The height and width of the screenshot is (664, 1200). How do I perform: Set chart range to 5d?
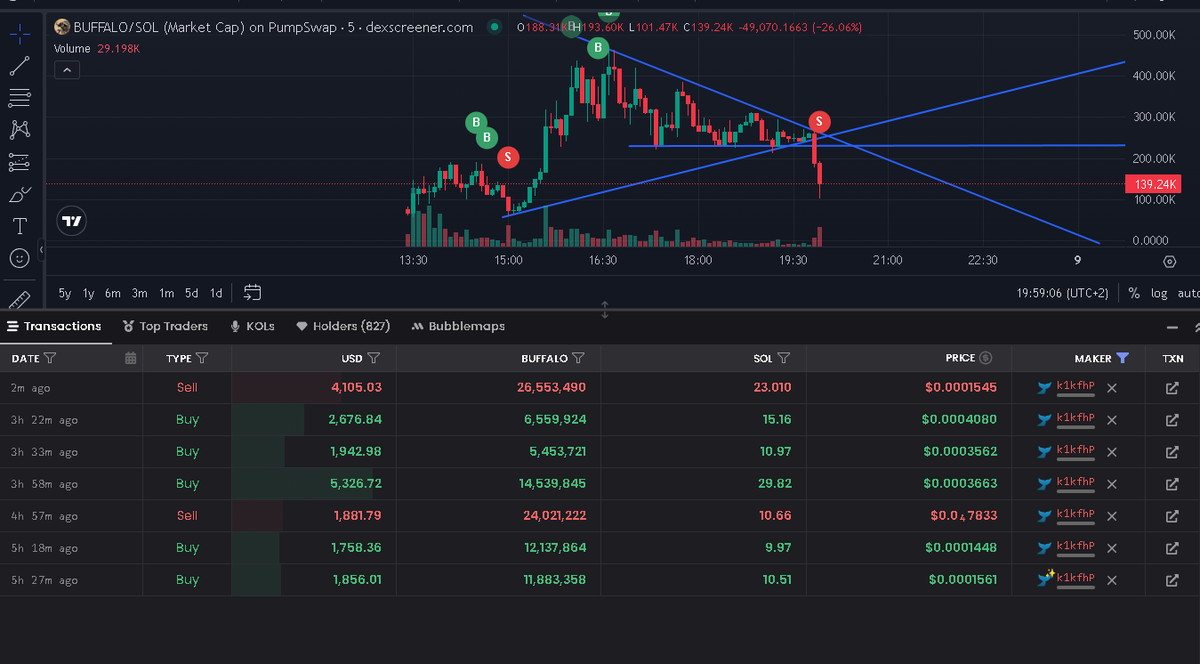(x=191, y=293)
